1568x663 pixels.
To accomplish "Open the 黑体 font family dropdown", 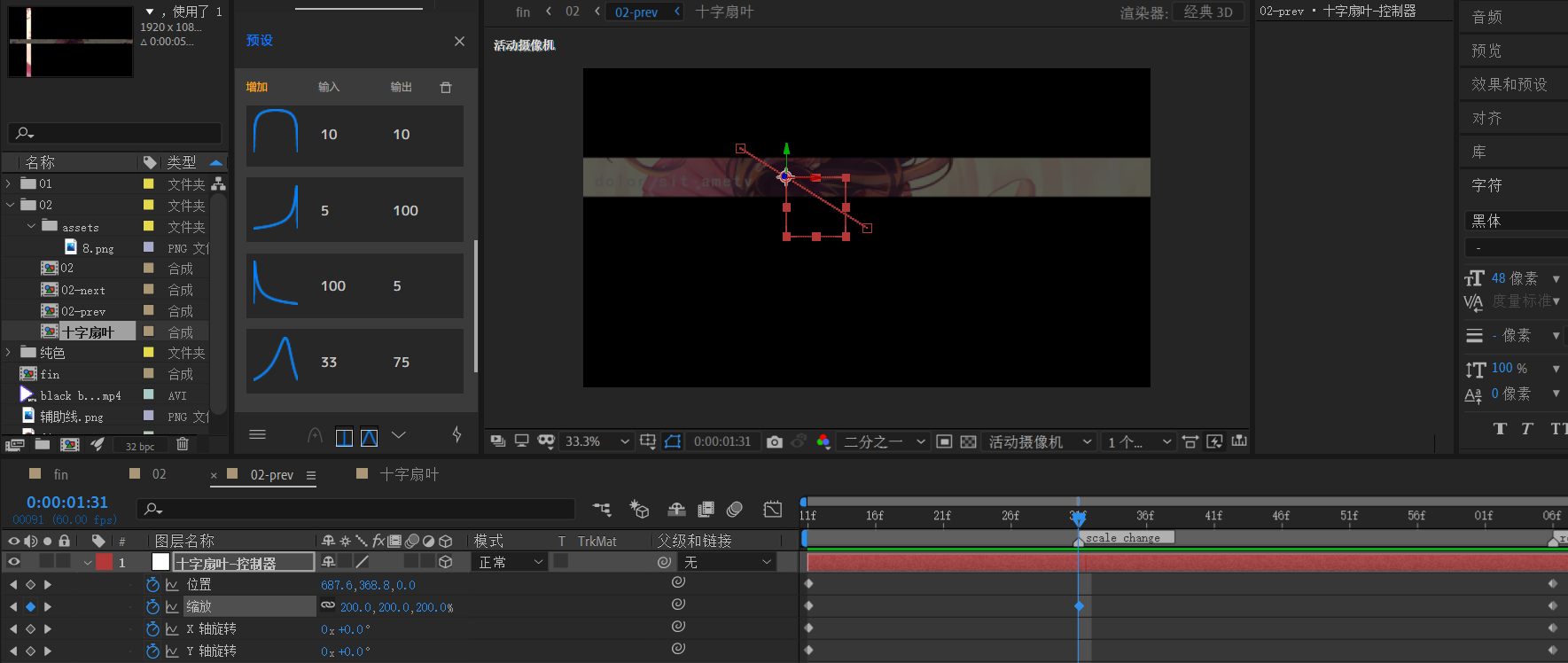I will click(x=1516, y=221).
